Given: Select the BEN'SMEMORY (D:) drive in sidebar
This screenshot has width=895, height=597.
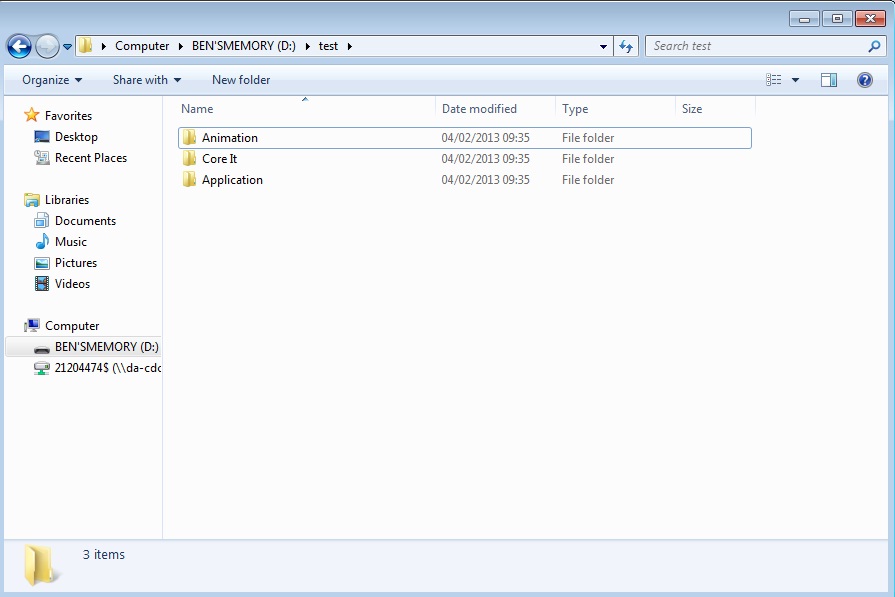Looking at the screenshot, I should (101, 346).
